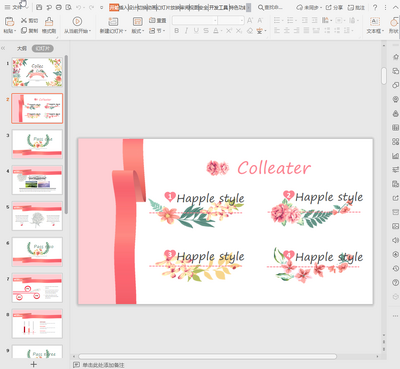Click the Share button
The image size is (400, 369).
(x=334, y=7)
